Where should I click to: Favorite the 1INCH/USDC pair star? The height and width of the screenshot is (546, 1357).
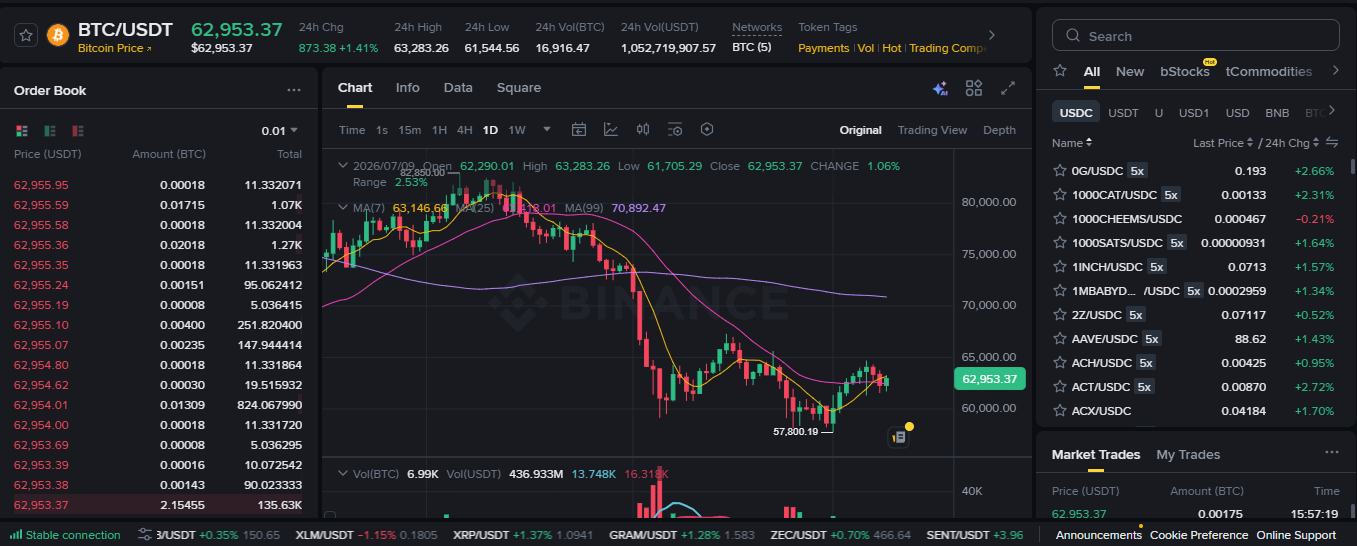click(1060, 267)
